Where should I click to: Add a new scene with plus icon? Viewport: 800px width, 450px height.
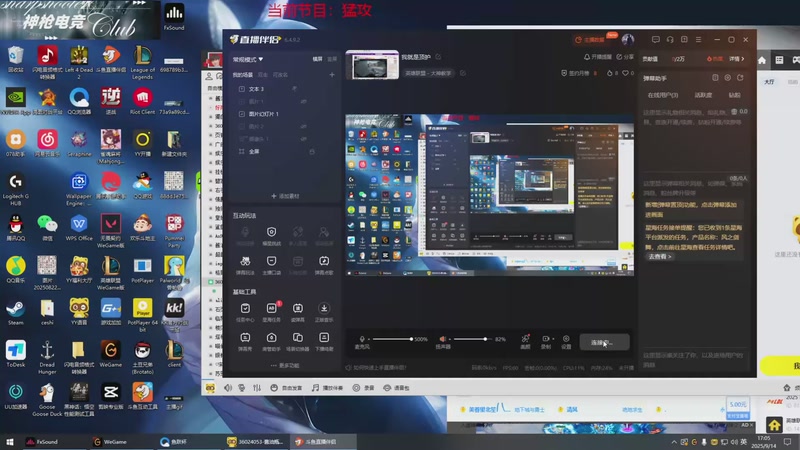332,74
